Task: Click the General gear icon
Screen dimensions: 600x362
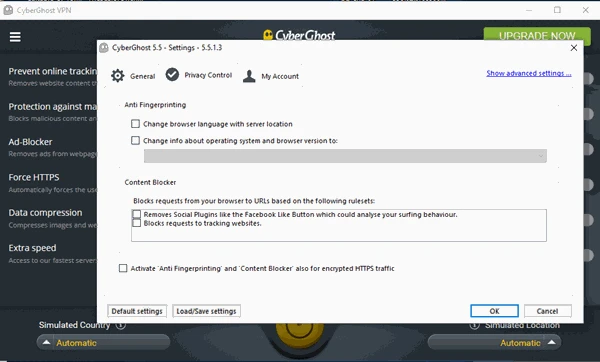Action: 118,76
